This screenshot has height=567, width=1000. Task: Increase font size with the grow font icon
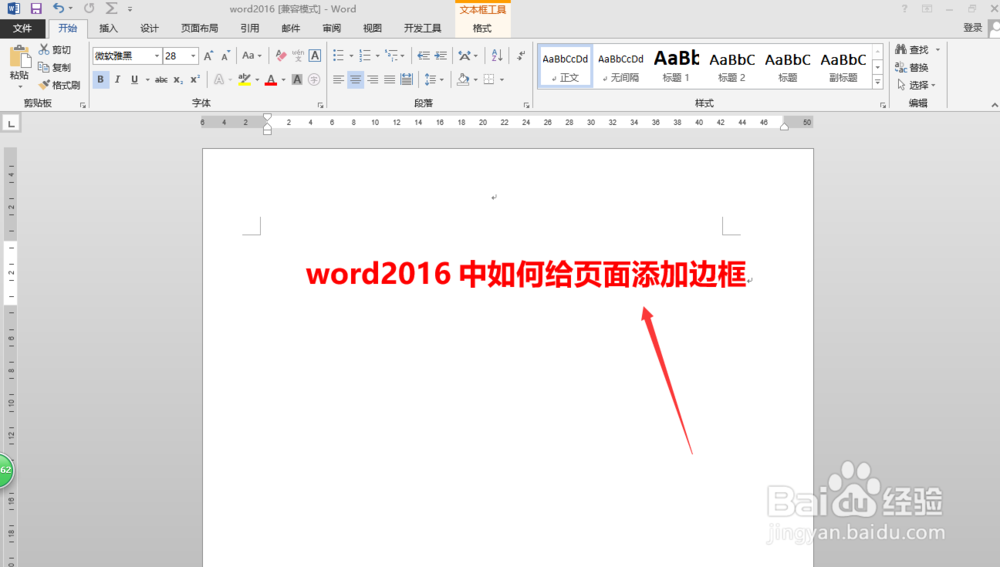coord(209,56)
